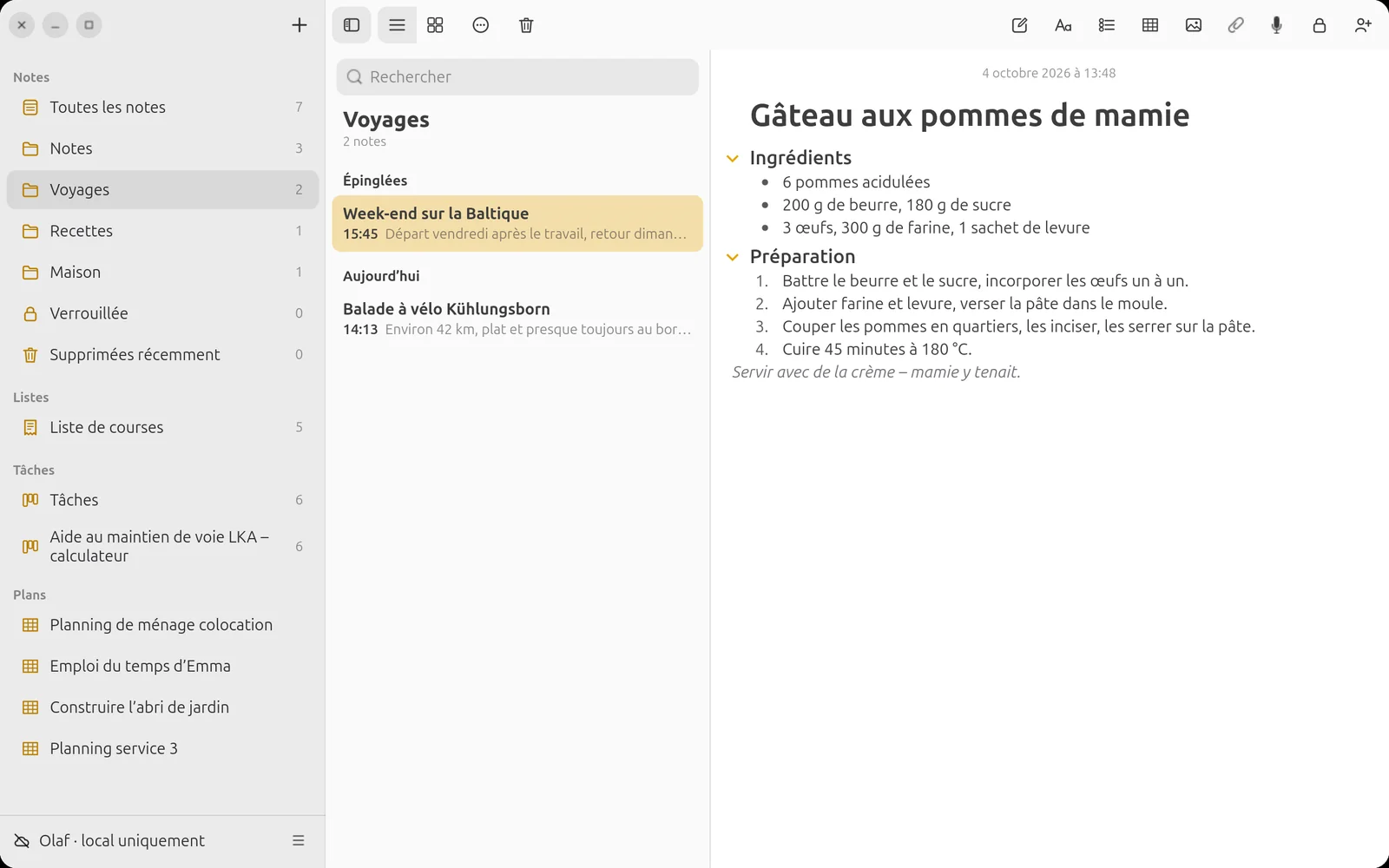
Task: Collapse the Ingrédients section
Action: (732, 158)
